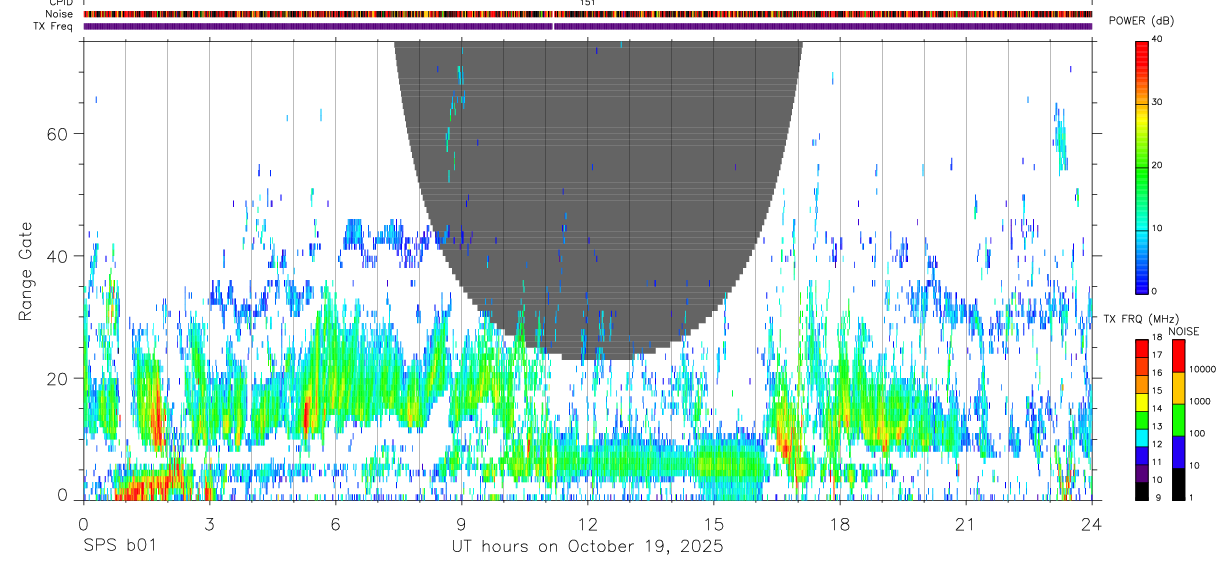This screenshot has width=1228, height=567.
Task: Click the 100 label on NOISE scale
Action: (x=1198, y=433)
